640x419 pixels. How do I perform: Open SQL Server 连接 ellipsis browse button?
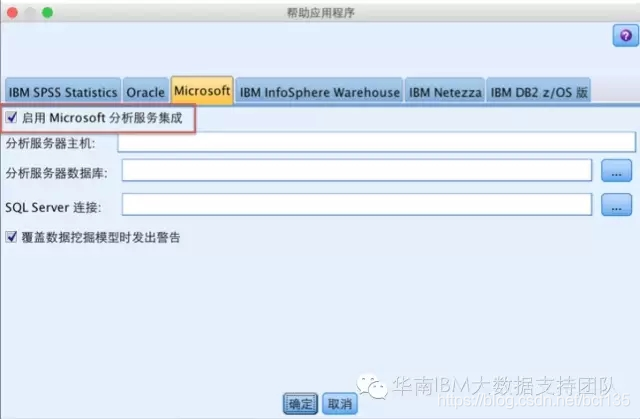pos(616,205)
